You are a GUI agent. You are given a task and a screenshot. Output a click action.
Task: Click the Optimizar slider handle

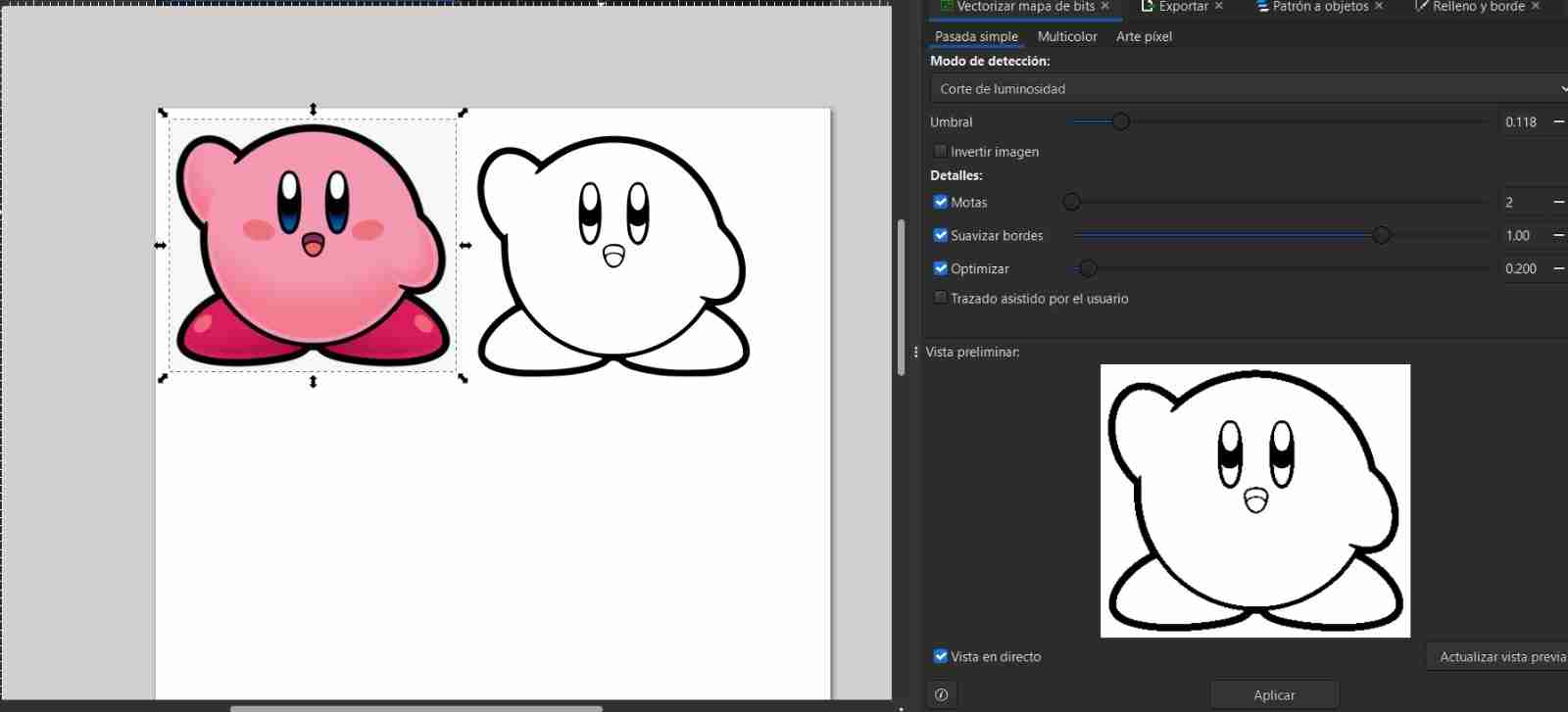click(1088, 268)
